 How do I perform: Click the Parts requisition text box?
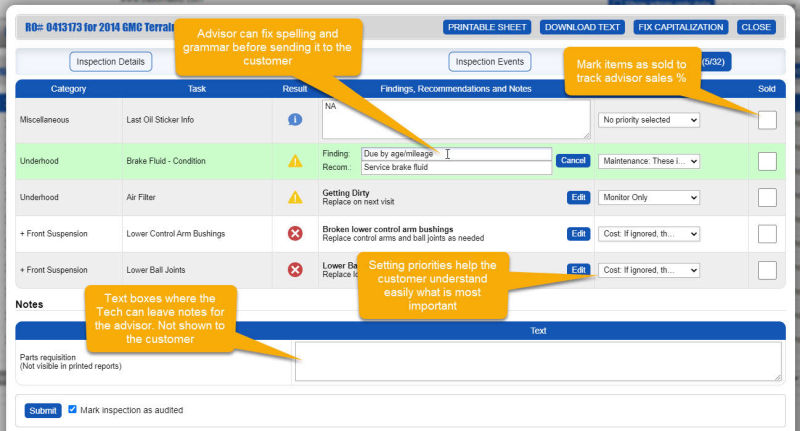[x=538, y=361]
